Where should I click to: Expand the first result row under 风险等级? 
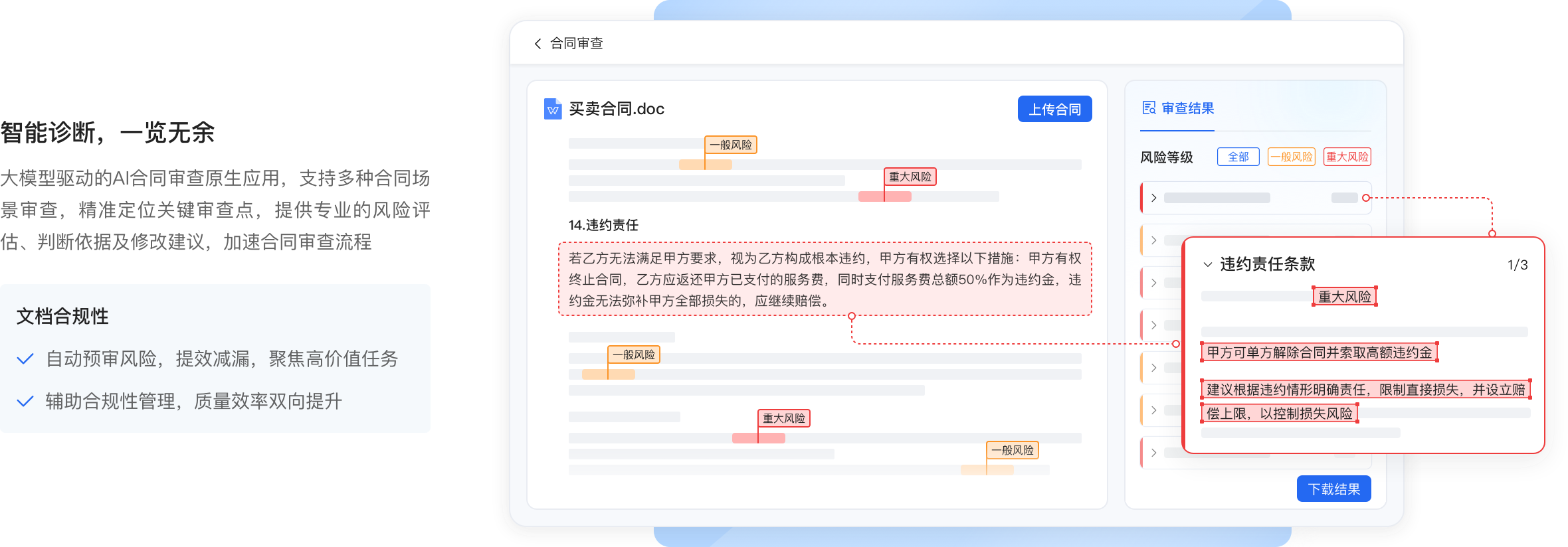click(1256, 198)
